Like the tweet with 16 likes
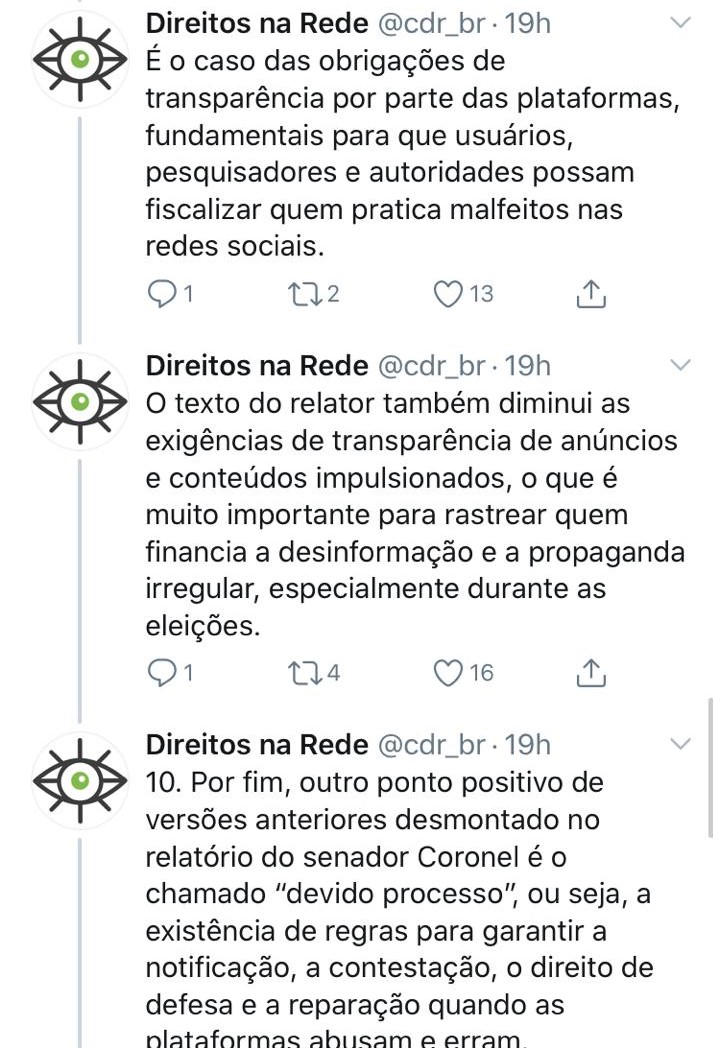713x1048 pixels. [x=449, y=673]
